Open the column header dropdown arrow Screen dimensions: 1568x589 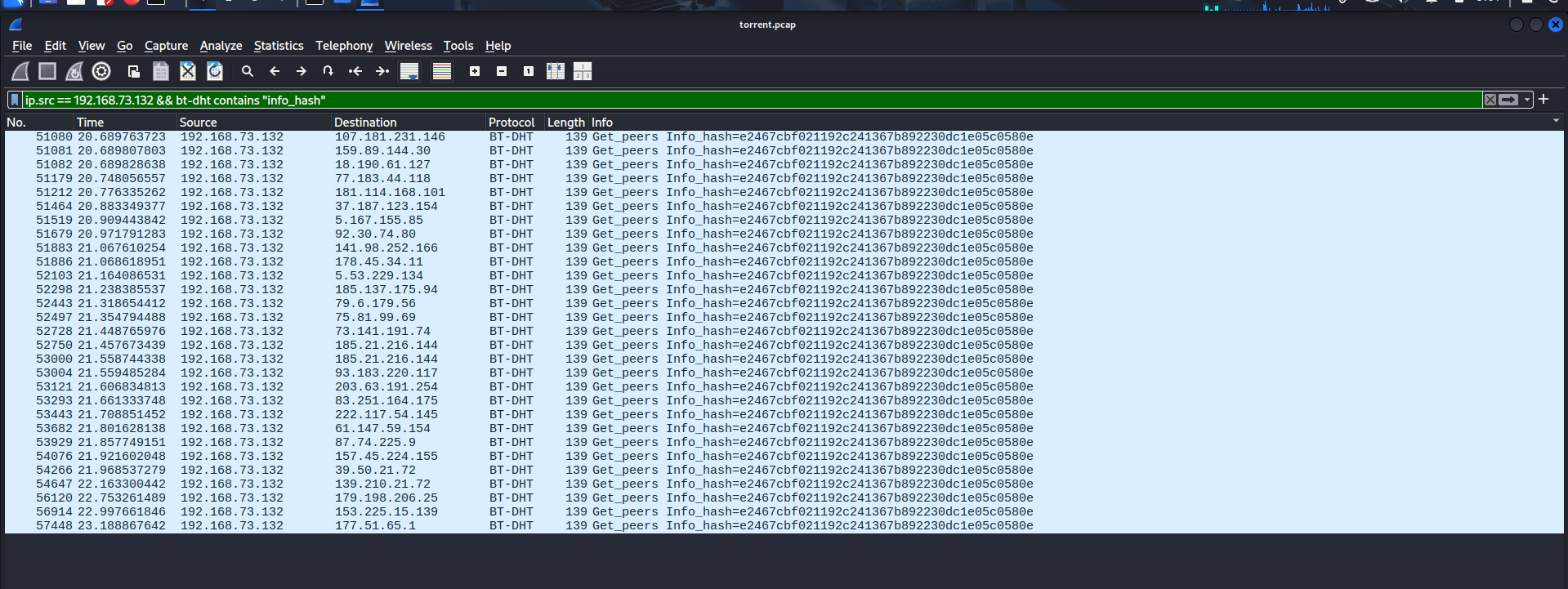pos(1556,121)
